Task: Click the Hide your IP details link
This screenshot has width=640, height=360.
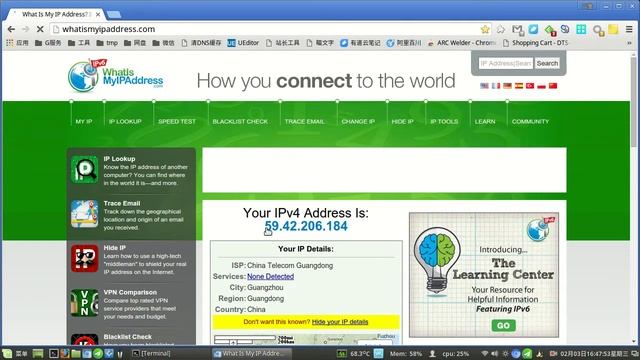Action: coord(340,322)
